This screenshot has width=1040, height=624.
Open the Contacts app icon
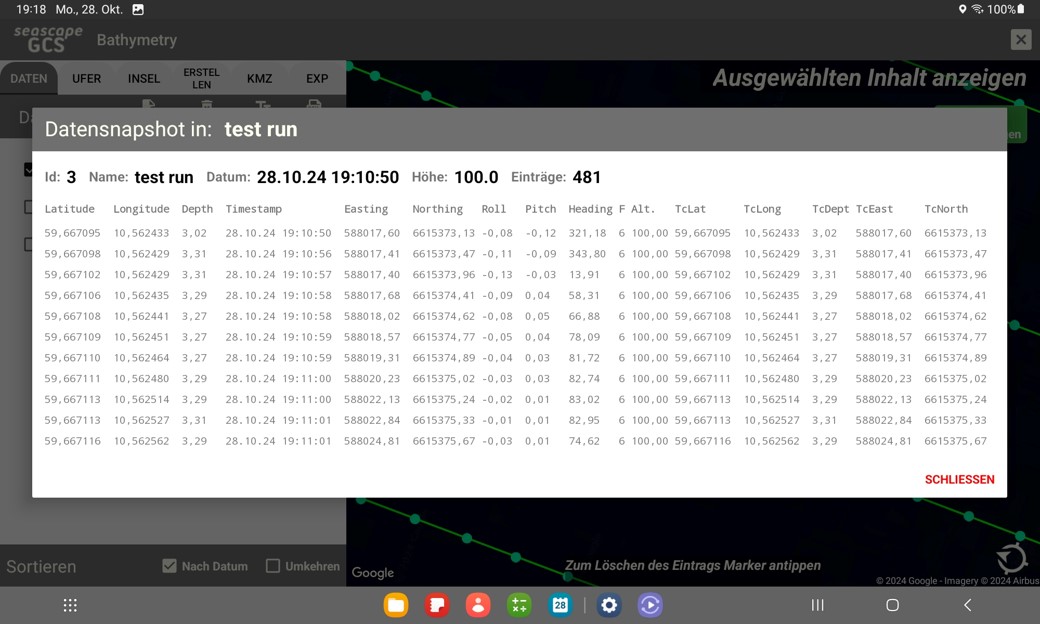pos(478,605)
